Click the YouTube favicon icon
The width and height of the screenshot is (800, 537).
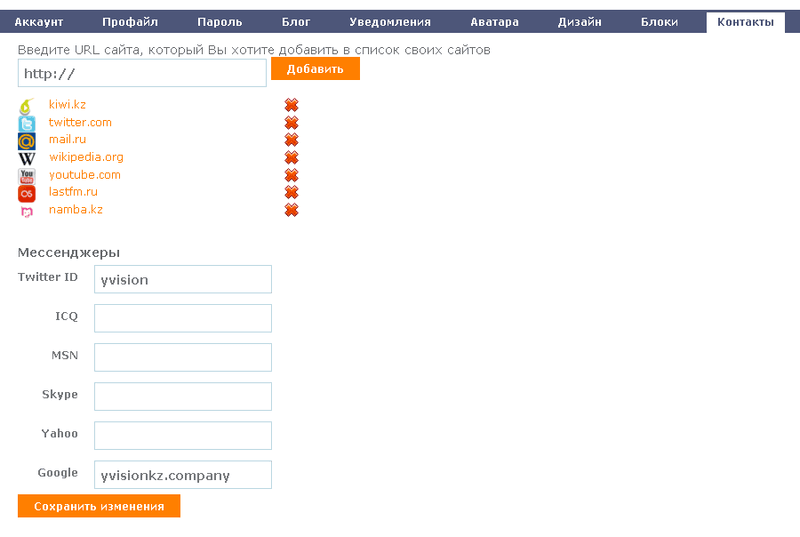coord(27,176)
